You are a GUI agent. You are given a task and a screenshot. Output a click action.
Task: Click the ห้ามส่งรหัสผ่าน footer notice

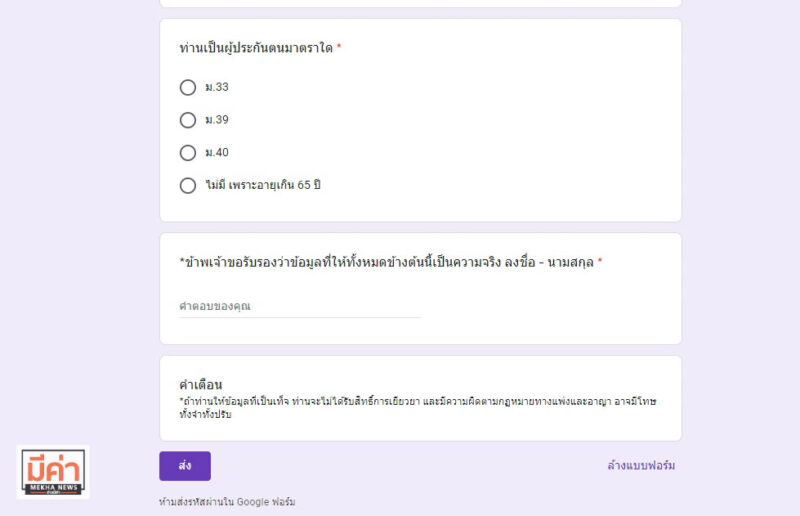click(227, 502)
